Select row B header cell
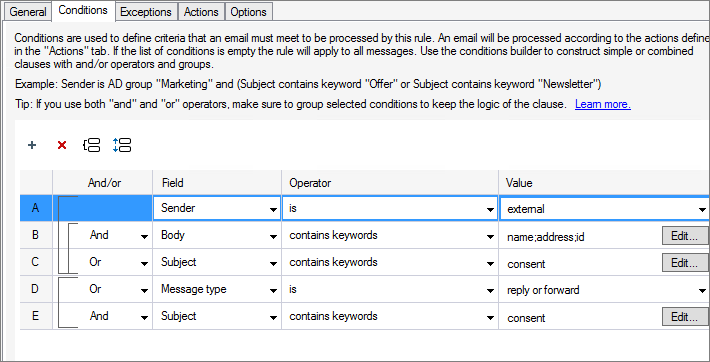Image resolution: width=710 pixels, height=362 pixels. pos(36,236)
